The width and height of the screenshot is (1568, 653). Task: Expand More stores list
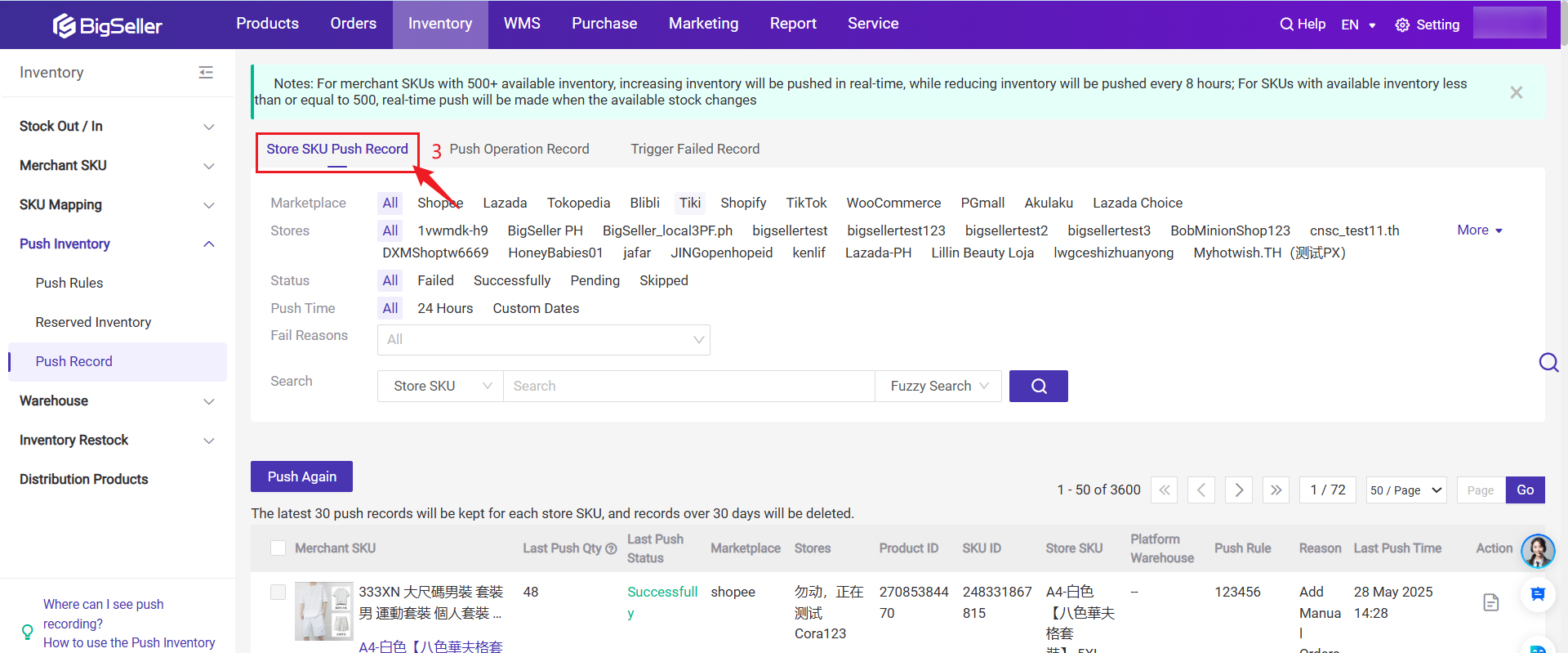[x=1480, y=230]
